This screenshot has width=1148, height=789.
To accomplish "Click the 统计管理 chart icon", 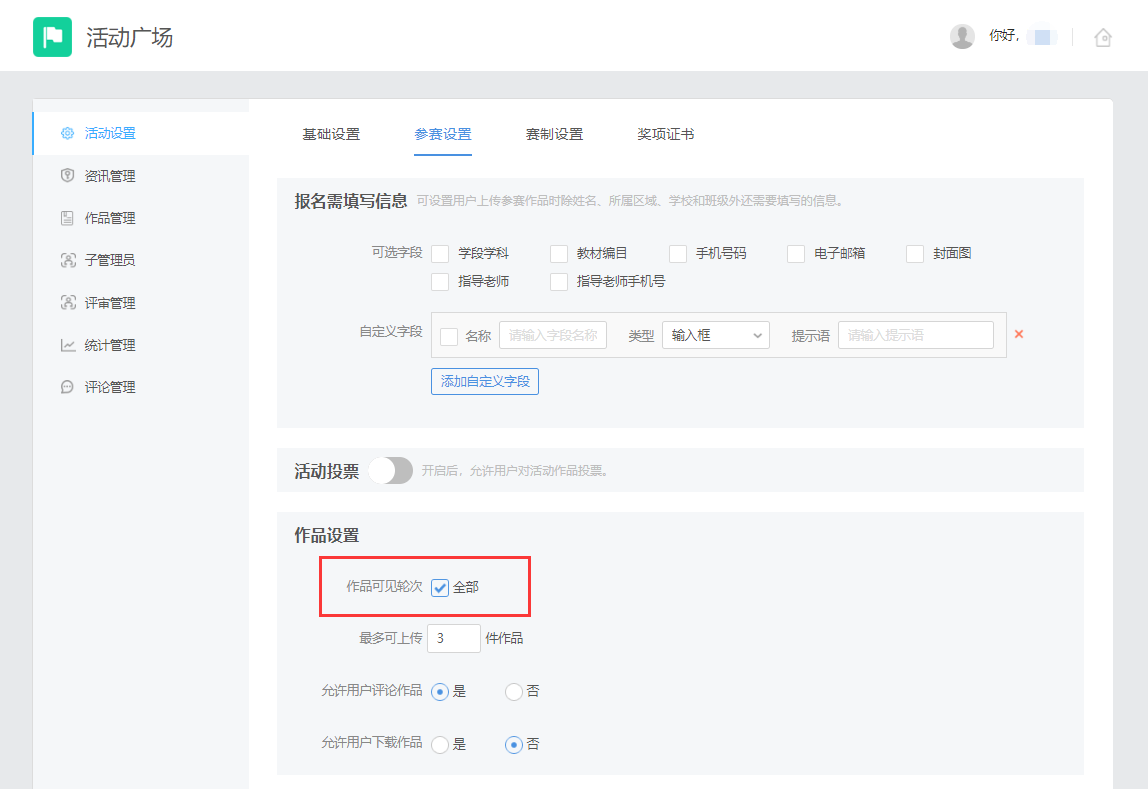I will (68, 345).
